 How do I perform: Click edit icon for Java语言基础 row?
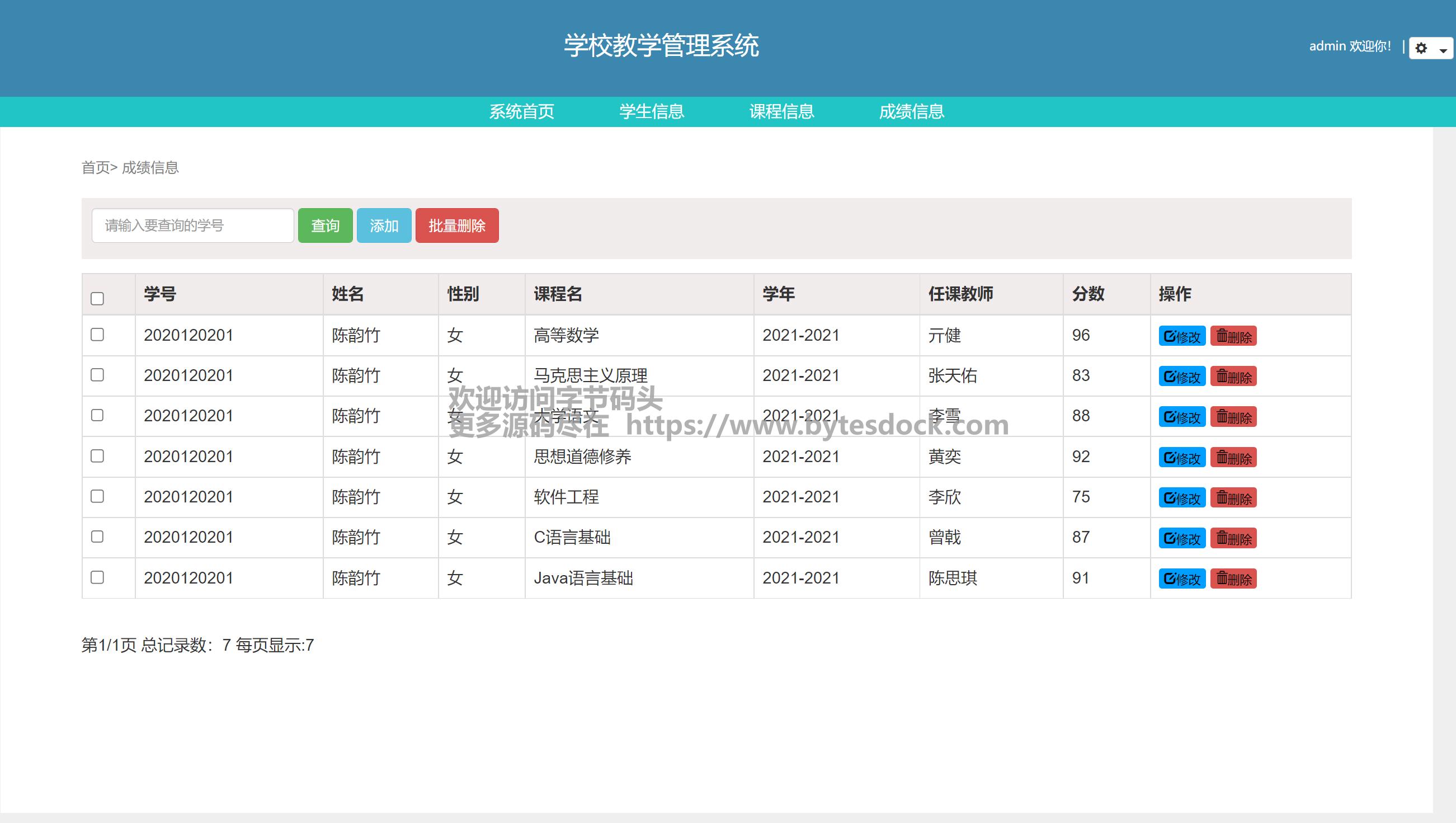pyautogui.click(x=1170, y=579)
